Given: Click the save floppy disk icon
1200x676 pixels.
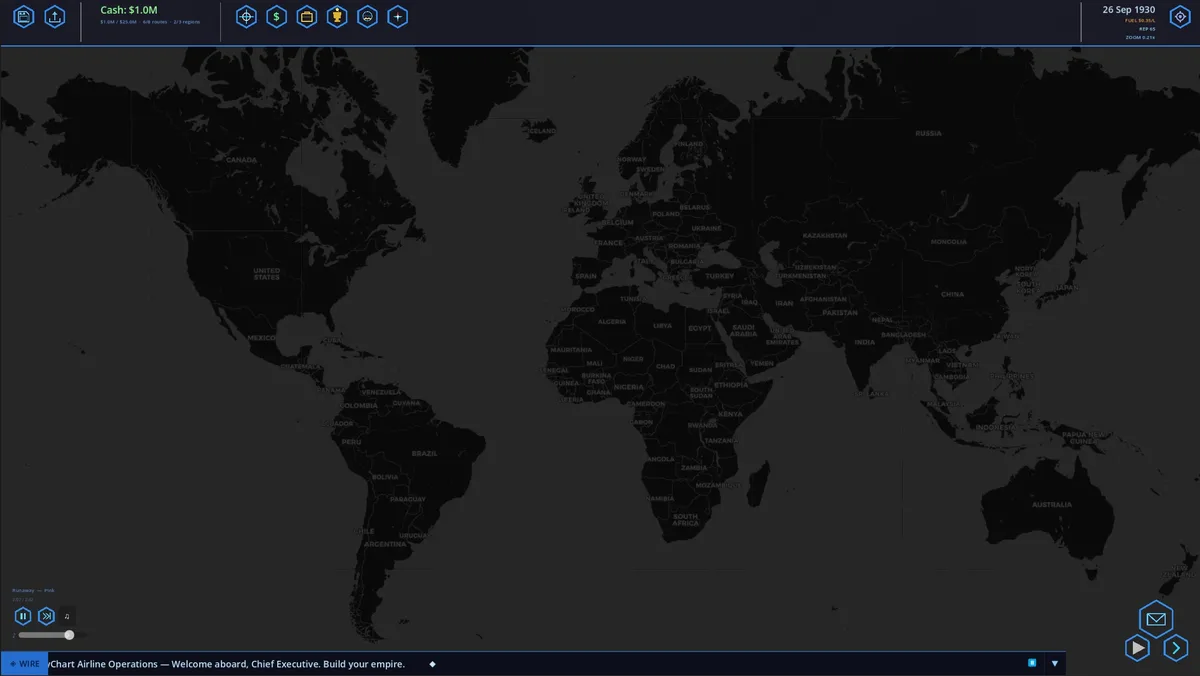Looking at the screenshot, I should point(23,16).
